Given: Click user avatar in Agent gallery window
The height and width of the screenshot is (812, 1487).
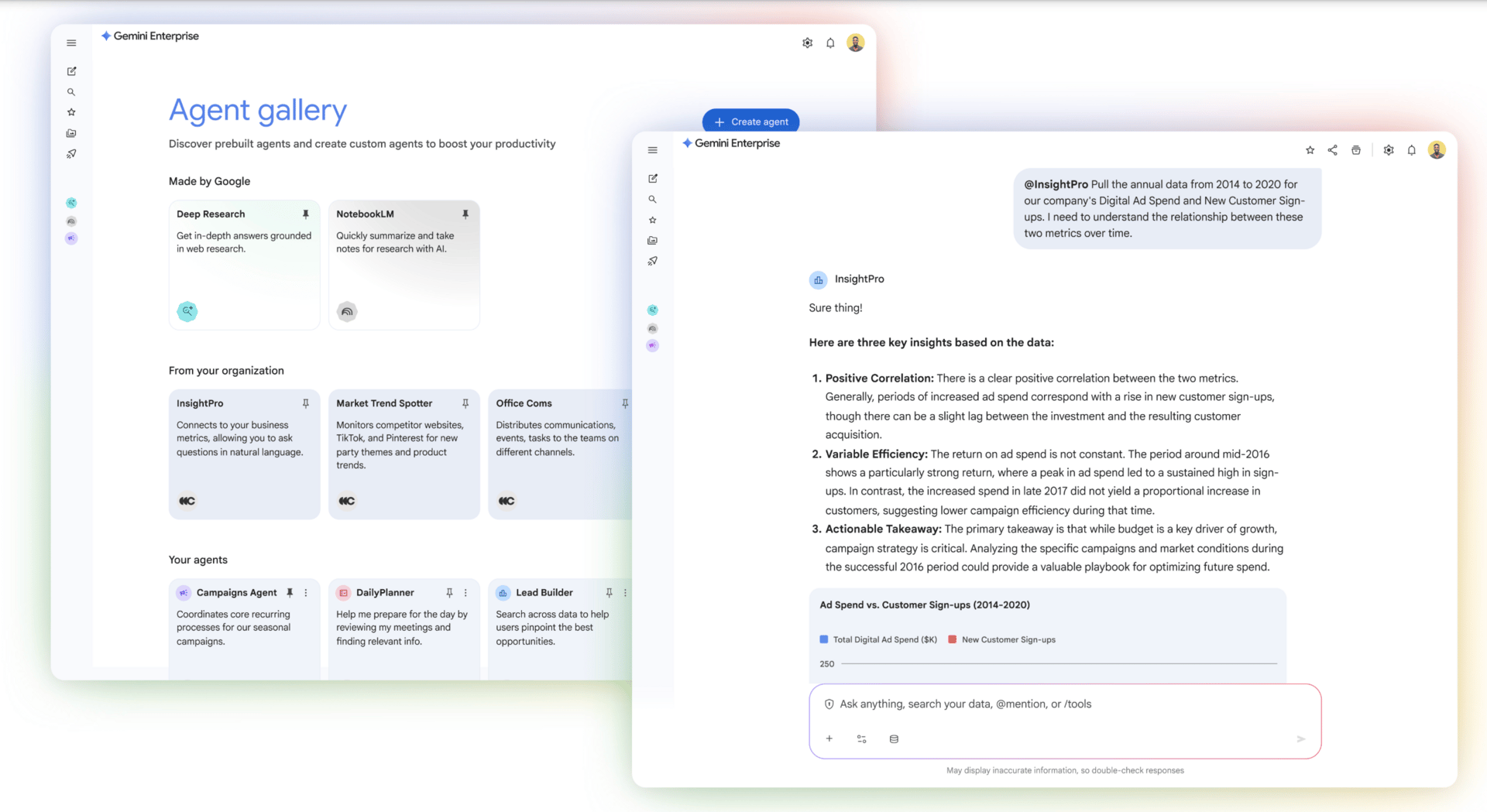Looking at the screenshot, I should [x=856, y=43].
